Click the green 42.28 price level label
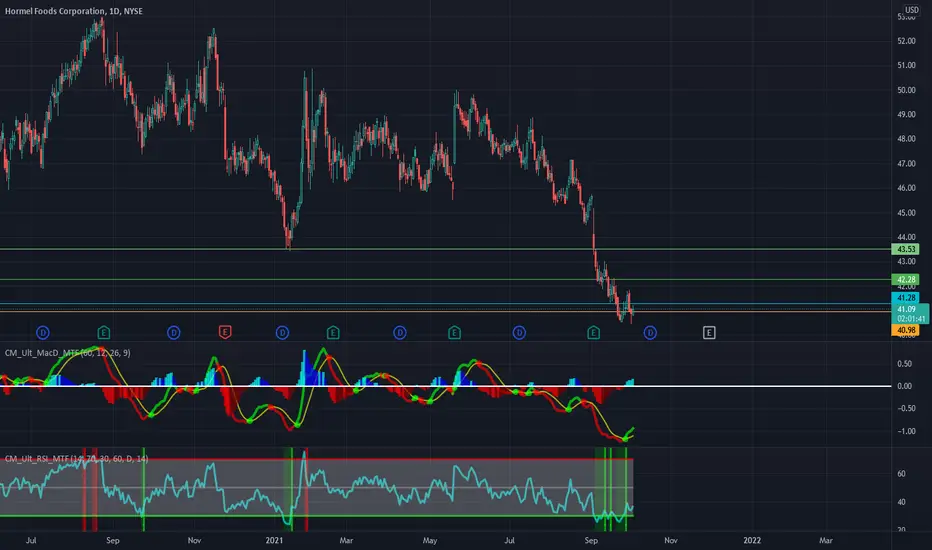The width and height of the screenshot is (932, 550). 905,279
